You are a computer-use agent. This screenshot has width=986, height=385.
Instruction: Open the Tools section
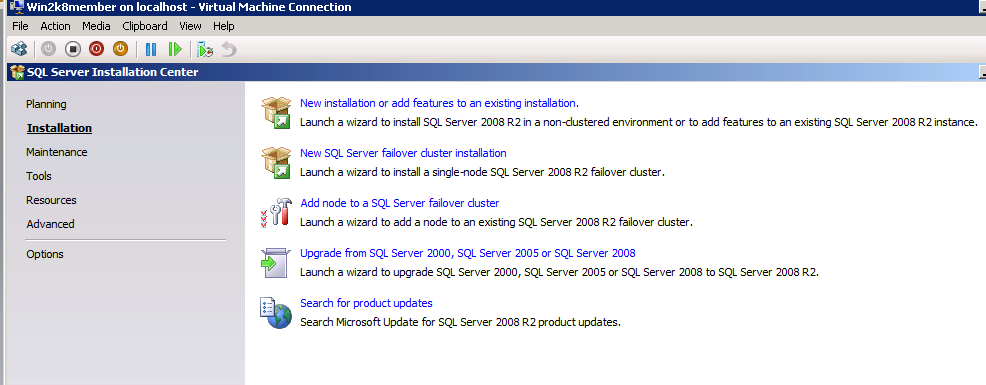point(38,176)
